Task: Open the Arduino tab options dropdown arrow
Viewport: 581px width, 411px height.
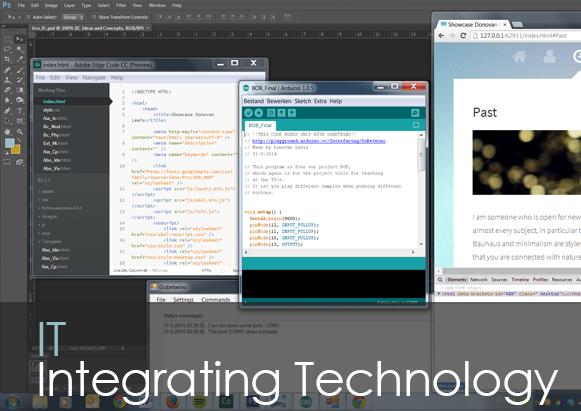Action: coord(416,125)
